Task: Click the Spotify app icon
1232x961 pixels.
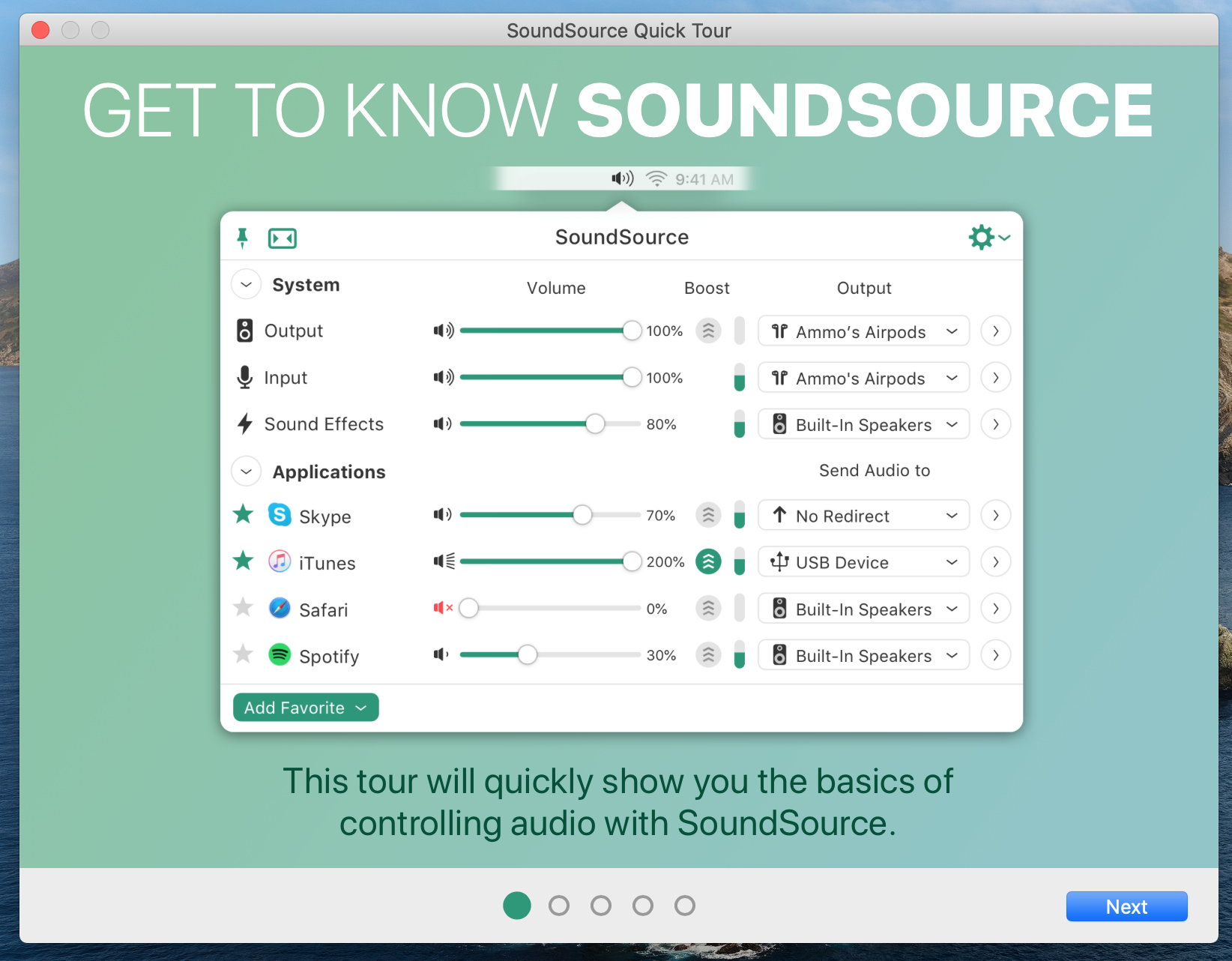Action: coord(280,654)
